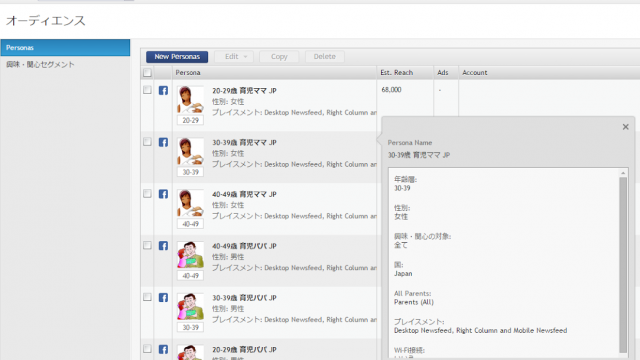640x360 pixels.
Task: Click Facebook icon for 20-29歳 育児パパ JP
Action: tap(163, 350)
